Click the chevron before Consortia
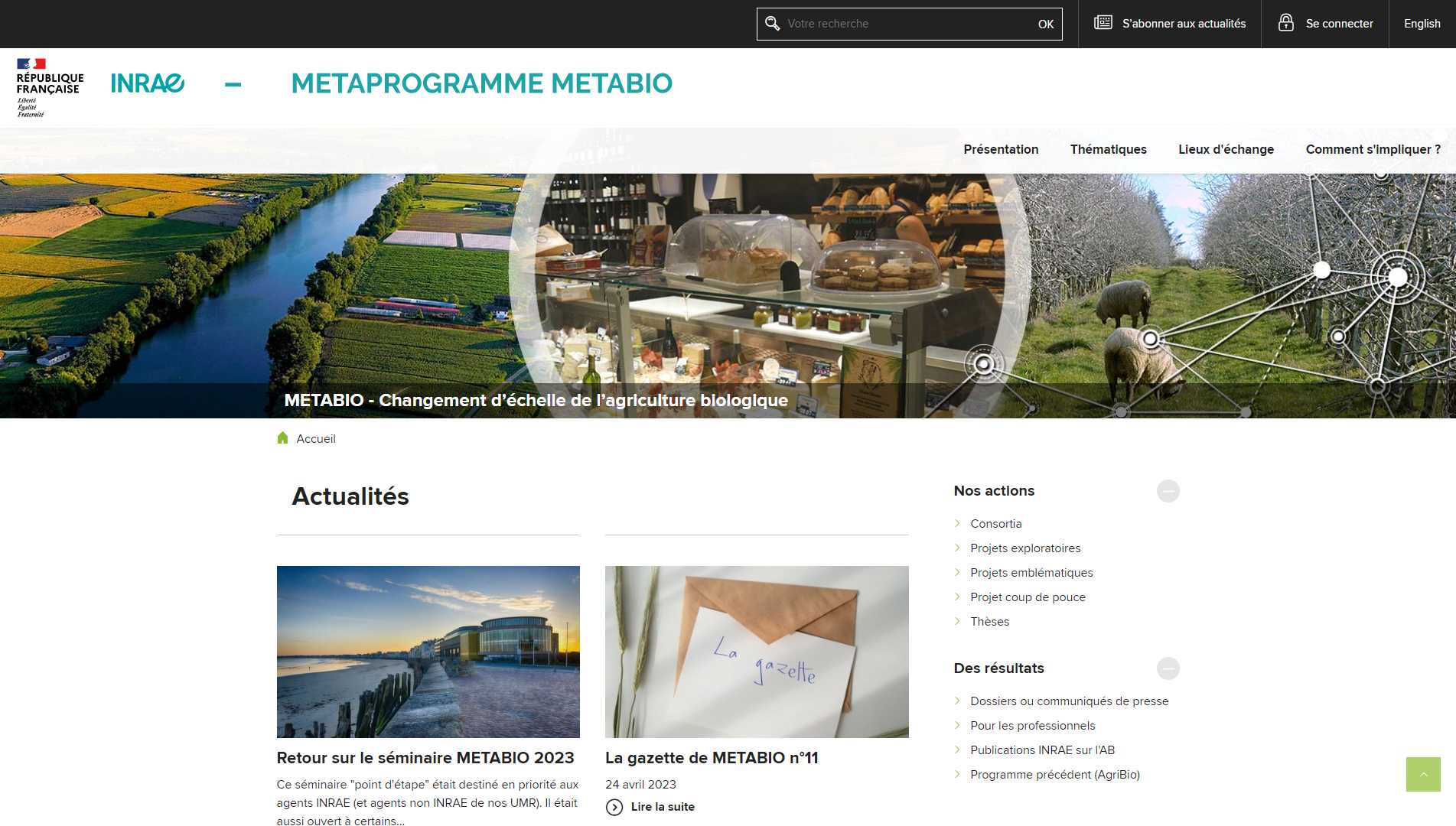The height and width of the screenshot is (826, 1456). pos(957,523)
